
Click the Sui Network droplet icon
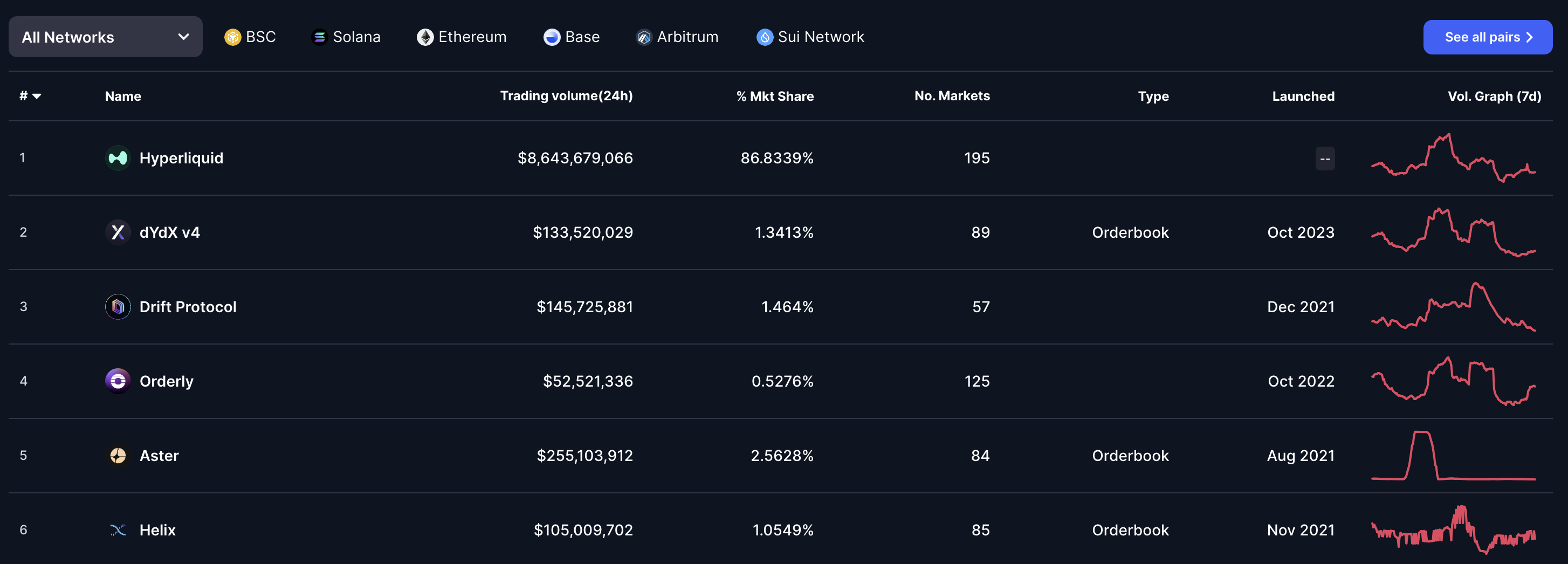pos(765,37)
